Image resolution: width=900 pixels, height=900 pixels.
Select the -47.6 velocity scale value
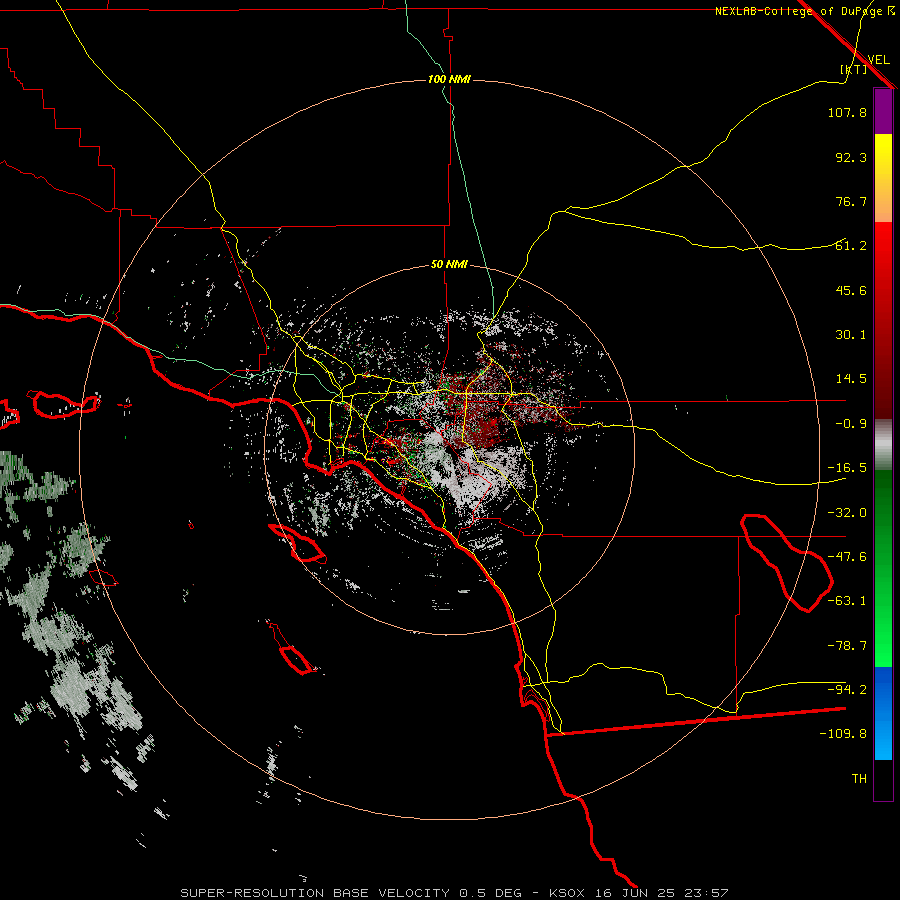[847, 557]
